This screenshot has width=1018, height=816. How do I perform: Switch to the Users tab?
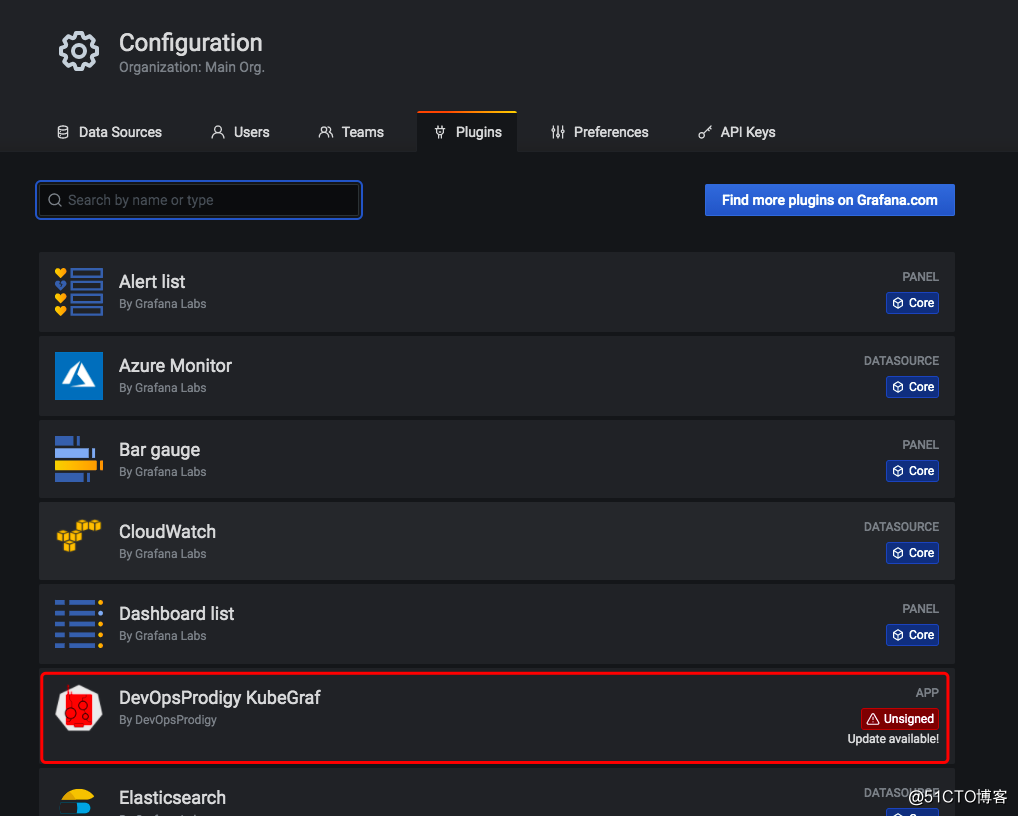click(240, 132)
